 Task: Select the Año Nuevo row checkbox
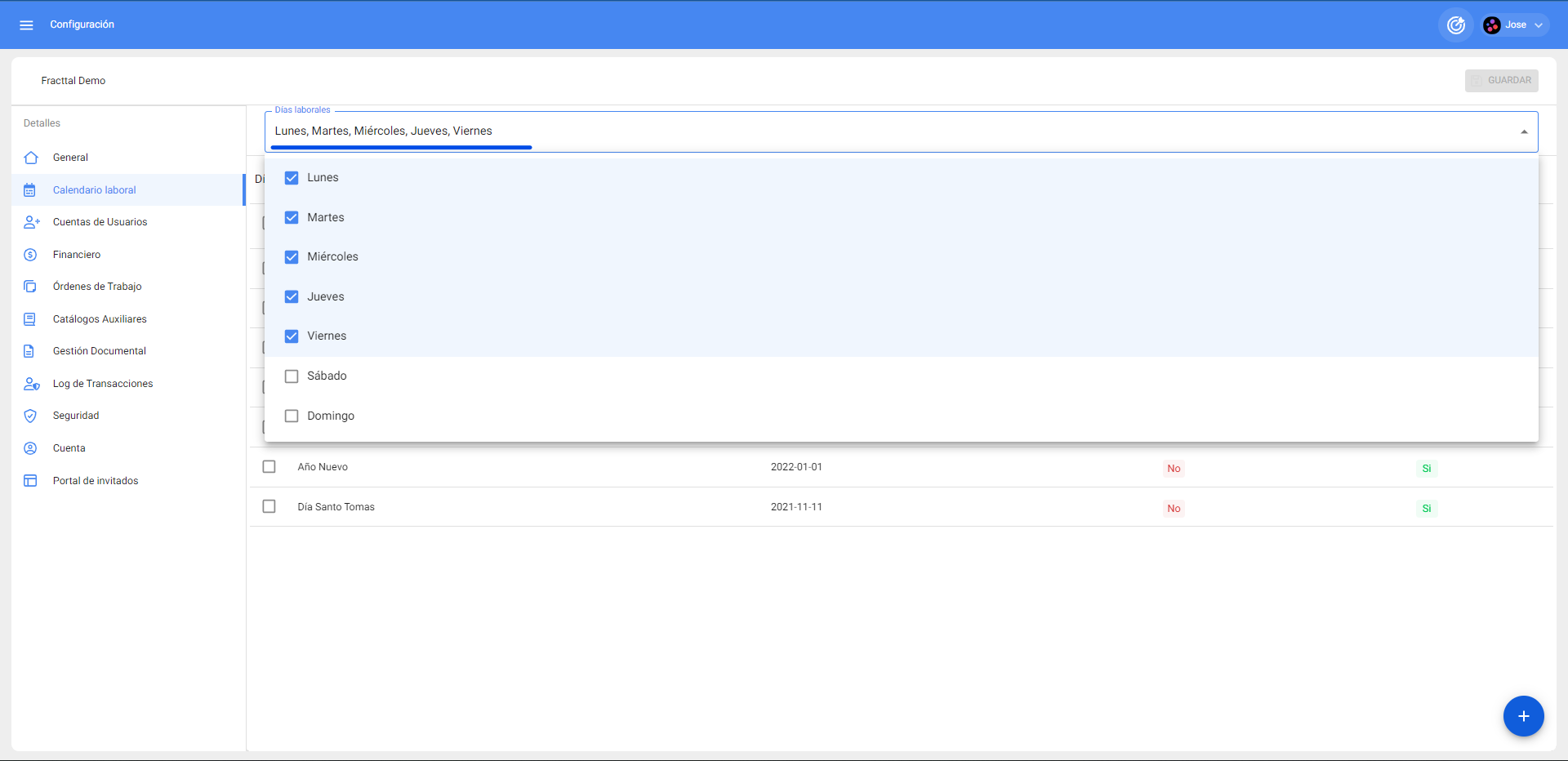pyautogui.click(x=269, y=467)
